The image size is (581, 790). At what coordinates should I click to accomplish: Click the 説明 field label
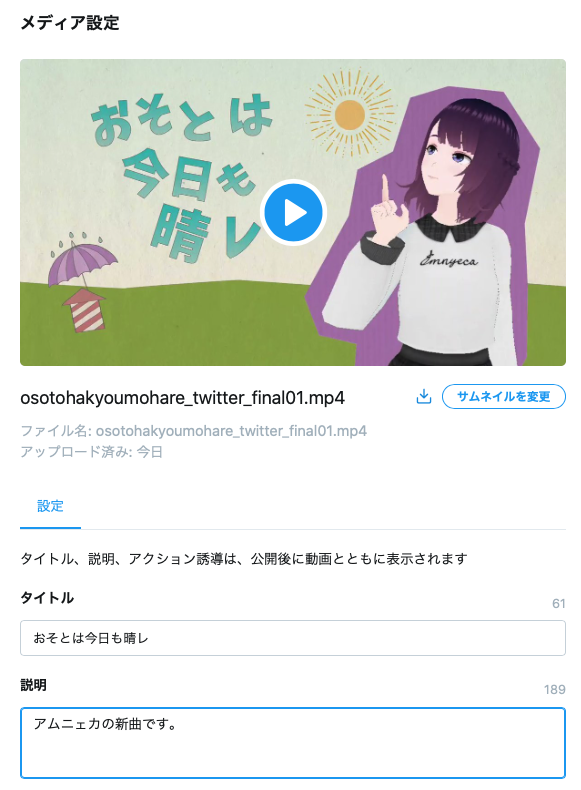[33, 685]
